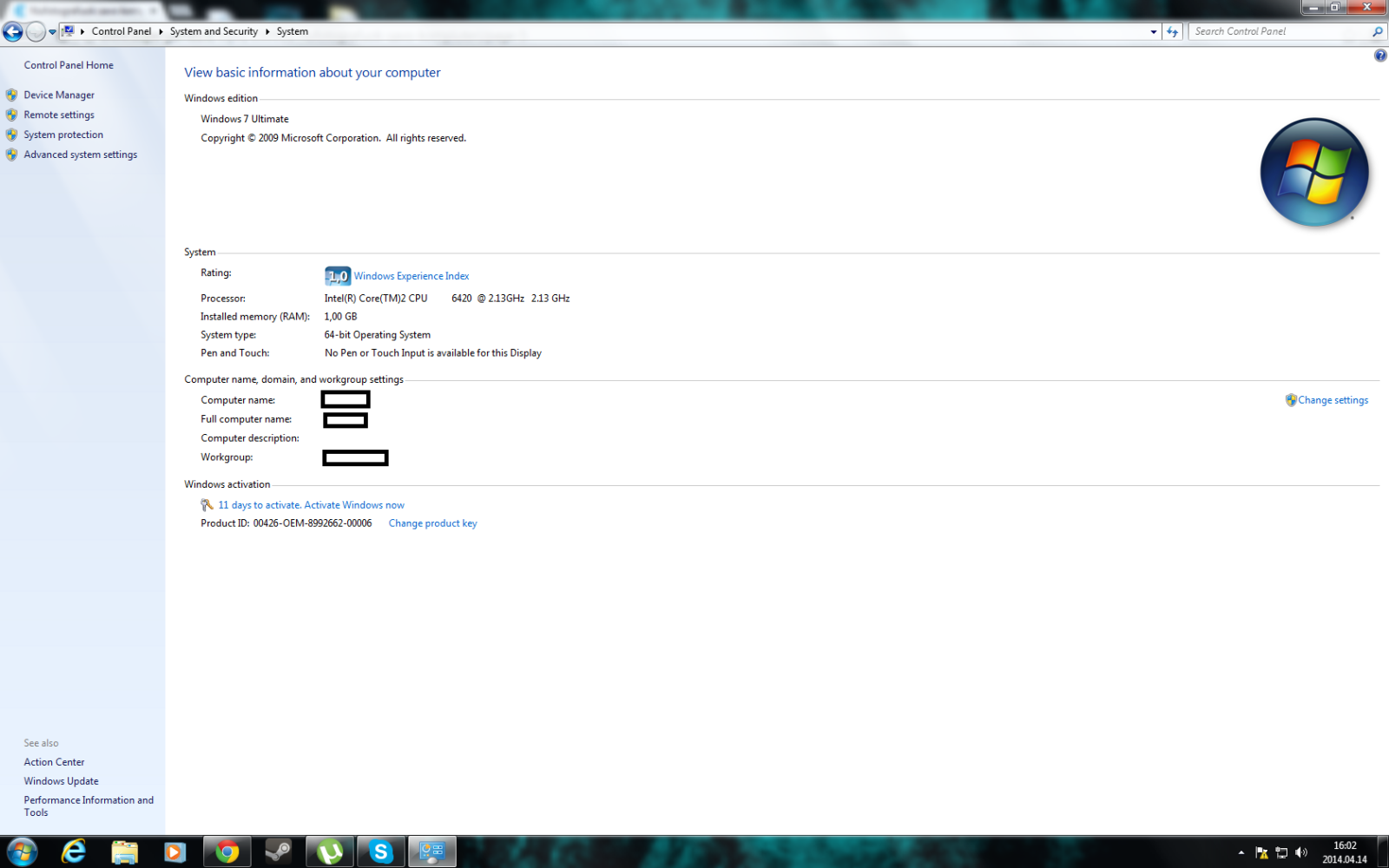This screenshot has width=1389, height=868.
Task: Open recent pages dropdown beside Forward arrow
Action: pyautogui.click(x=52, y=32)
